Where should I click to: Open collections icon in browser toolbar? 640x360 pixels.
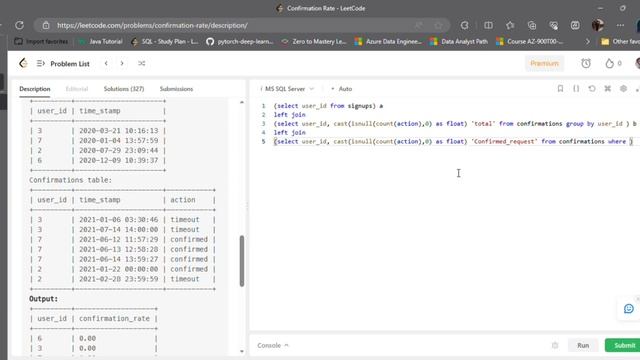(x=532, y=25)
